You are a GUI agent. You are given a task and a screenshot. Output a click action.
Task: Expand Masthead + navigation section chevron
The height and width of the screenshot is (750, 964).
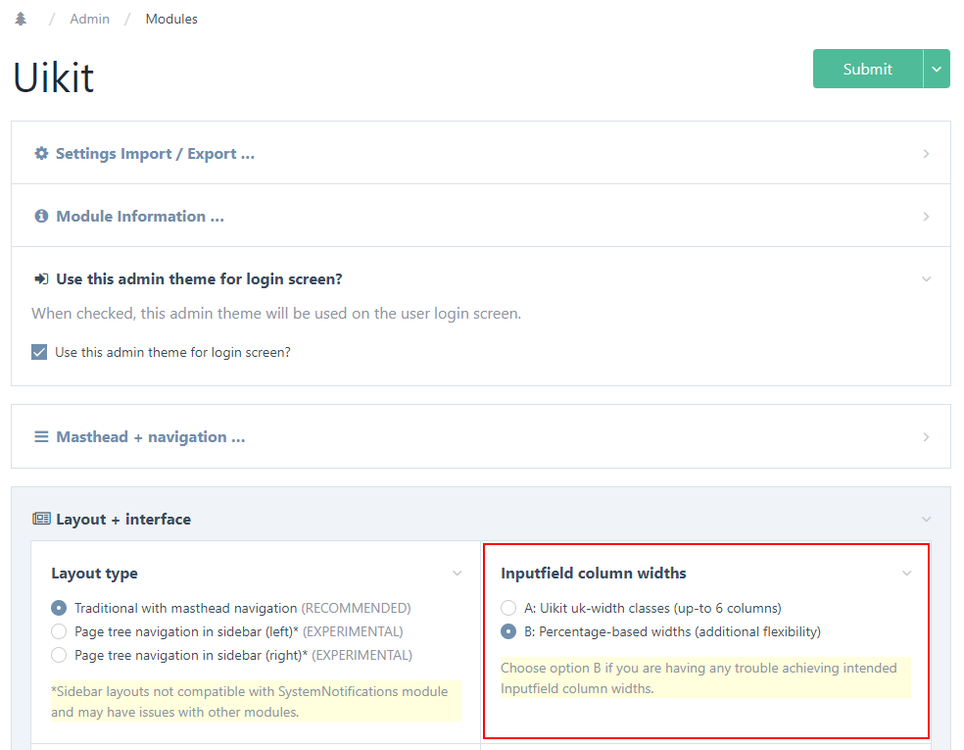pyautogui.click(x=926, y=437)
